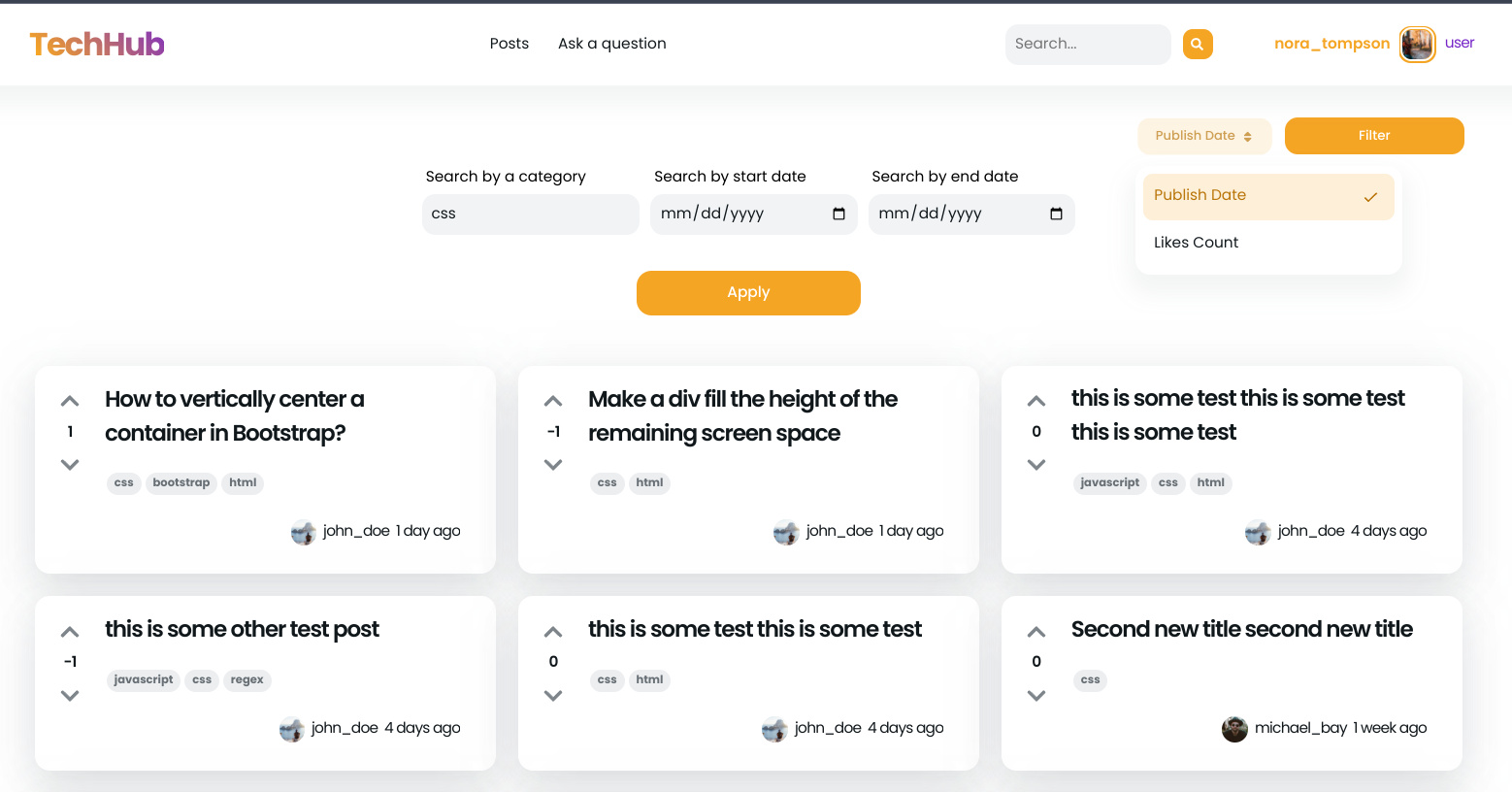This screenshot has width=1512, height=792.
Task: Click nora_tompson's profile avatar
Action: click(1416, 44)
